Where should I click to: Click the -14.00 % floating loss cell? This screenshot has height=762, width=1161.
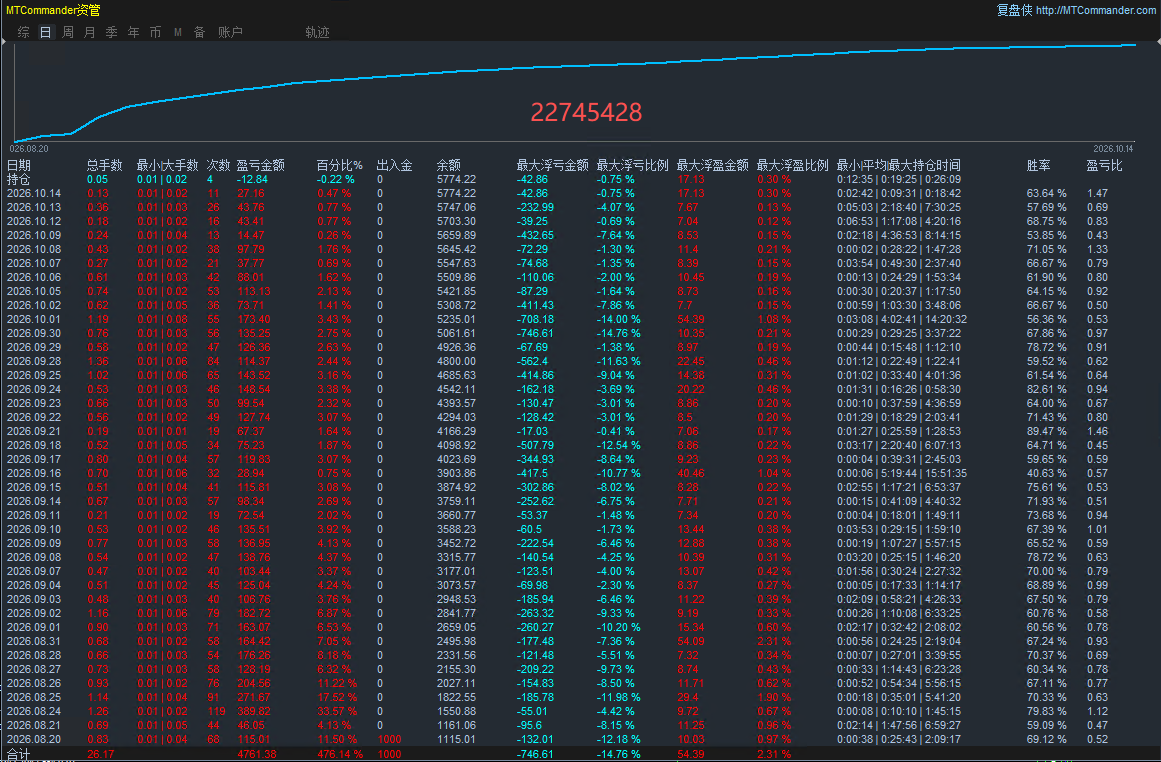tap(618, 319)
